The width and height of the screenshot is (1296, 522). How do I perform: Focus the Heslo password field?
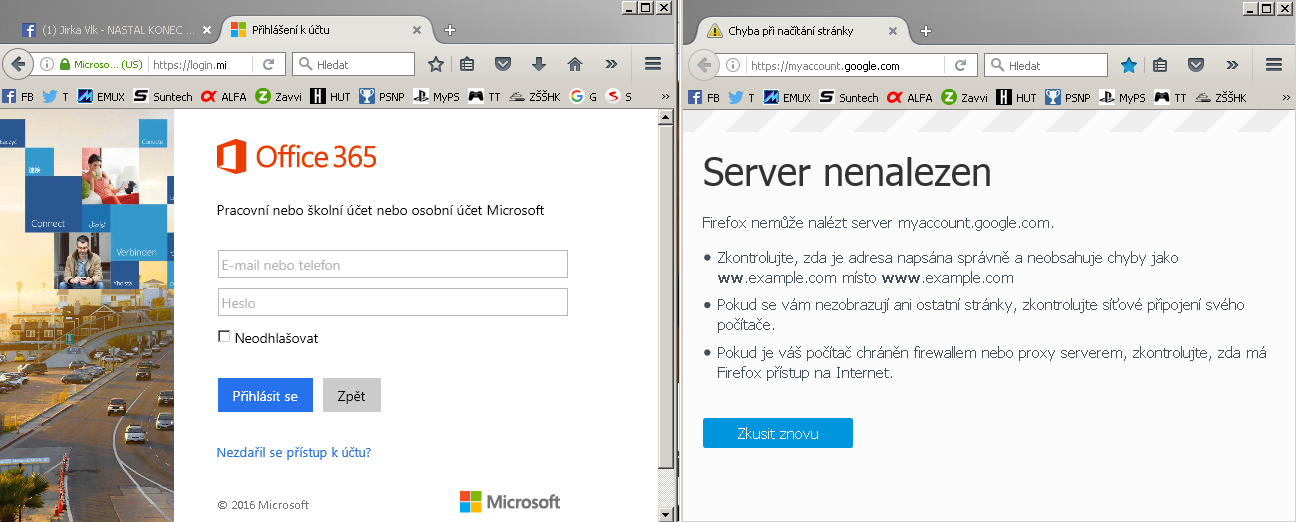[393, 302]
